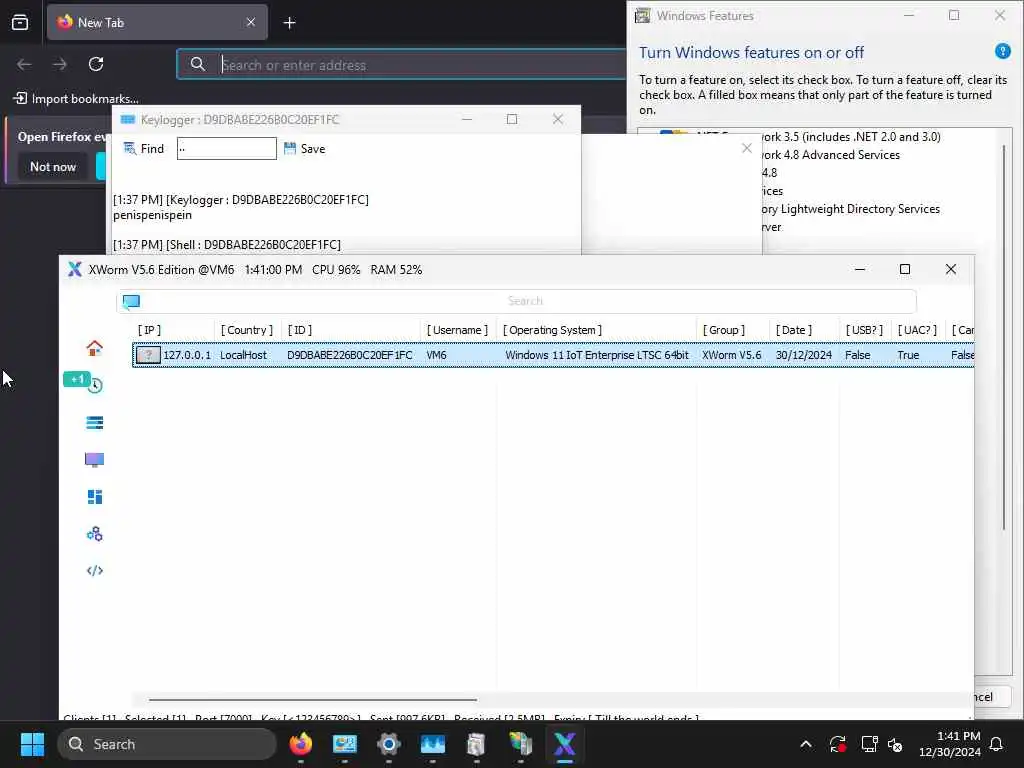Click the flag thumbnail in the 127.0.0.1 row

click(x=148, y=355)
